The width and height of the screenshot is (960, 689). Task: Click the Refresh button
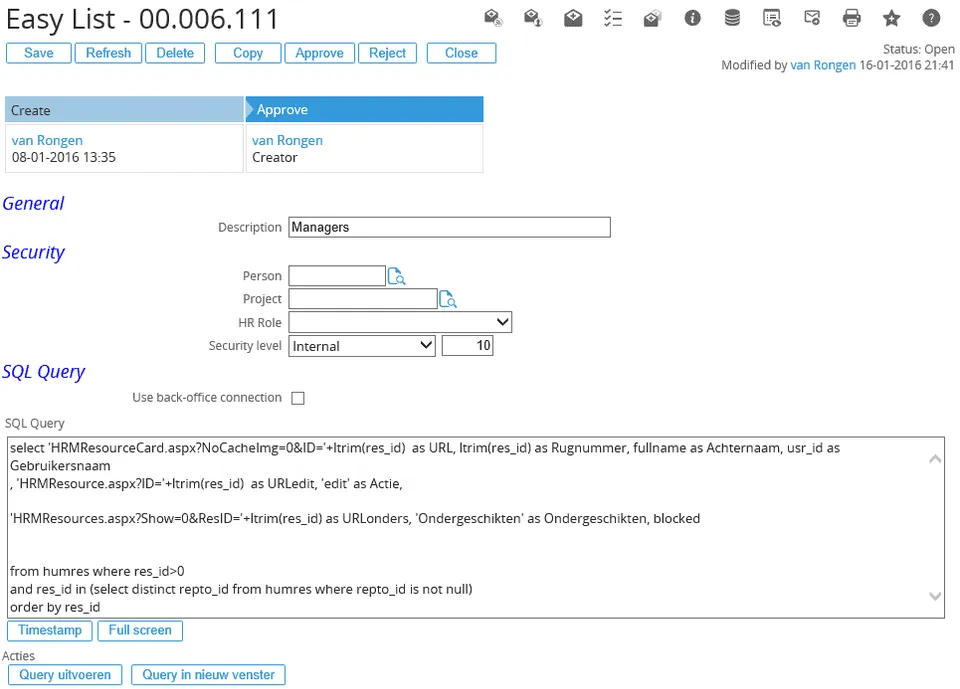(108, 53)
